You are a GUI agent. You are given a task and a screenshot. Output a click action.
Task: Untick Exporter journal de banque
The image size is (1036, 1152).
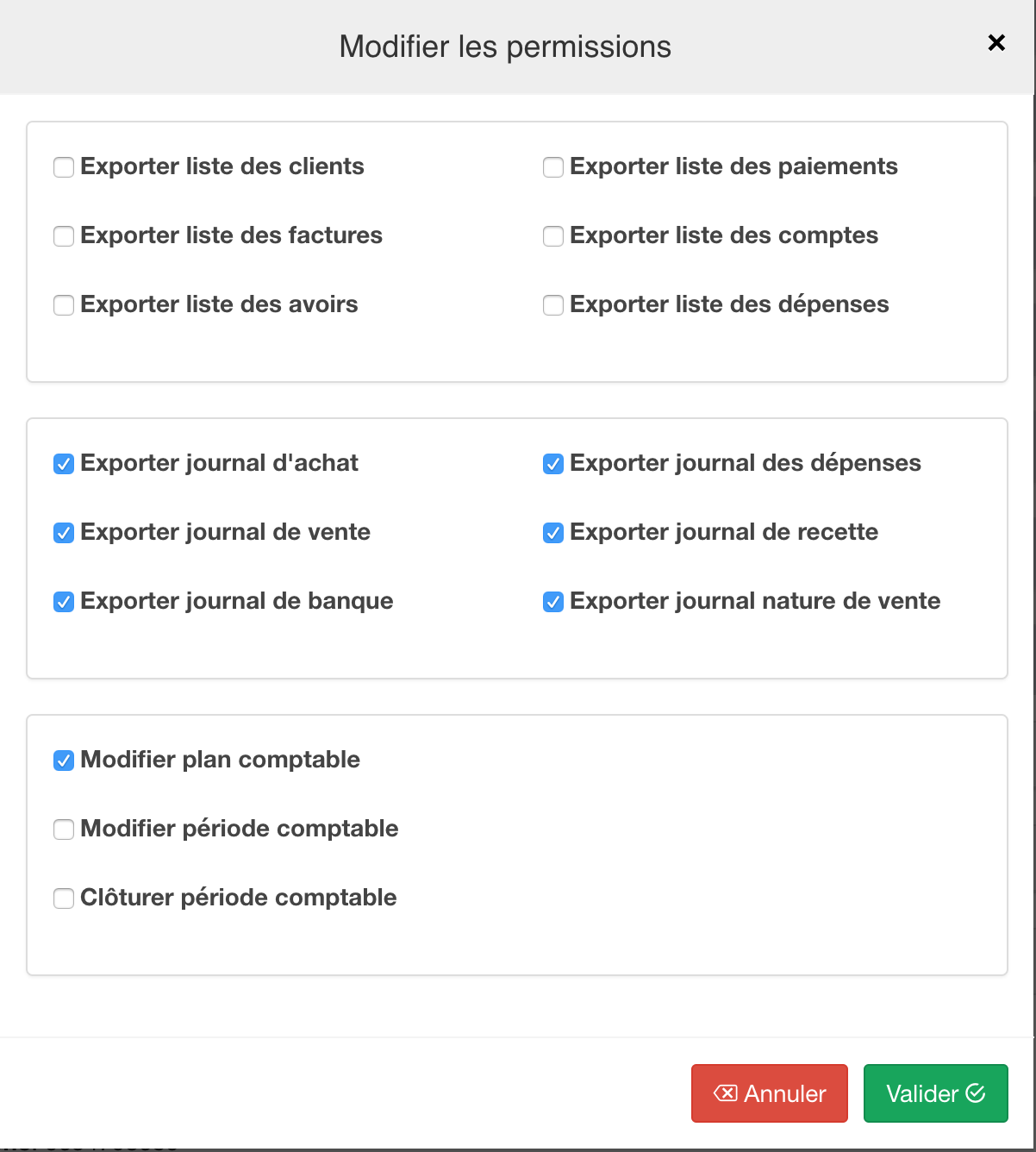(64, 602)
